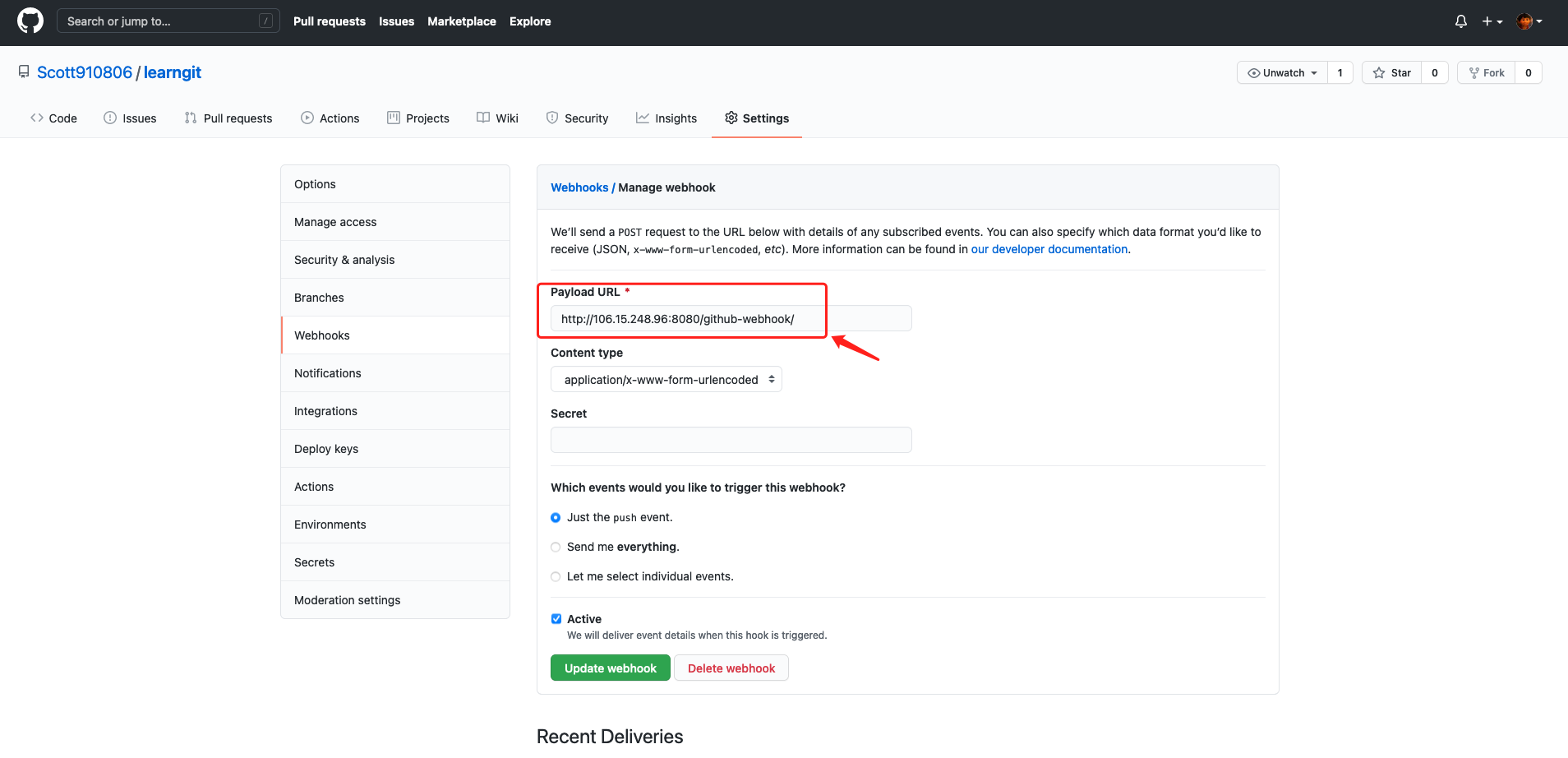Click the Star icon
The image size is (1568, 758).
click(x=1379, y=73)
